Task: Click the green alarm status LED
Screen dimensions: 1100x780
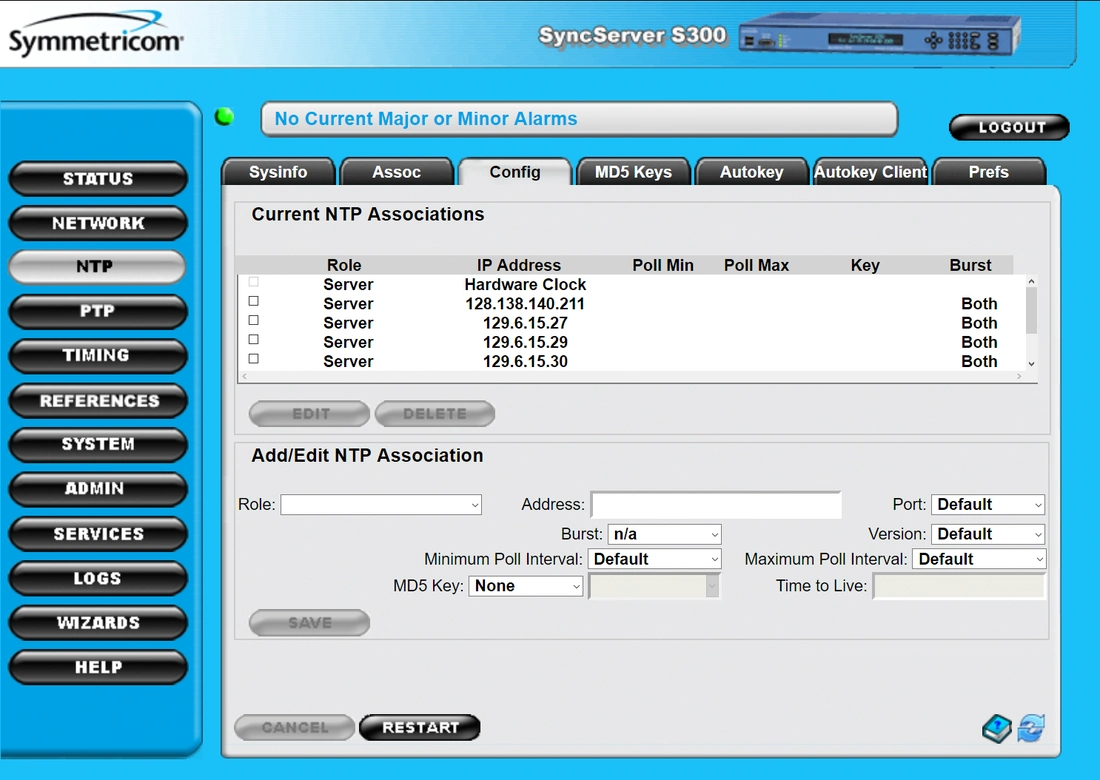Action: pyautogui.click(x=225, y=117)
